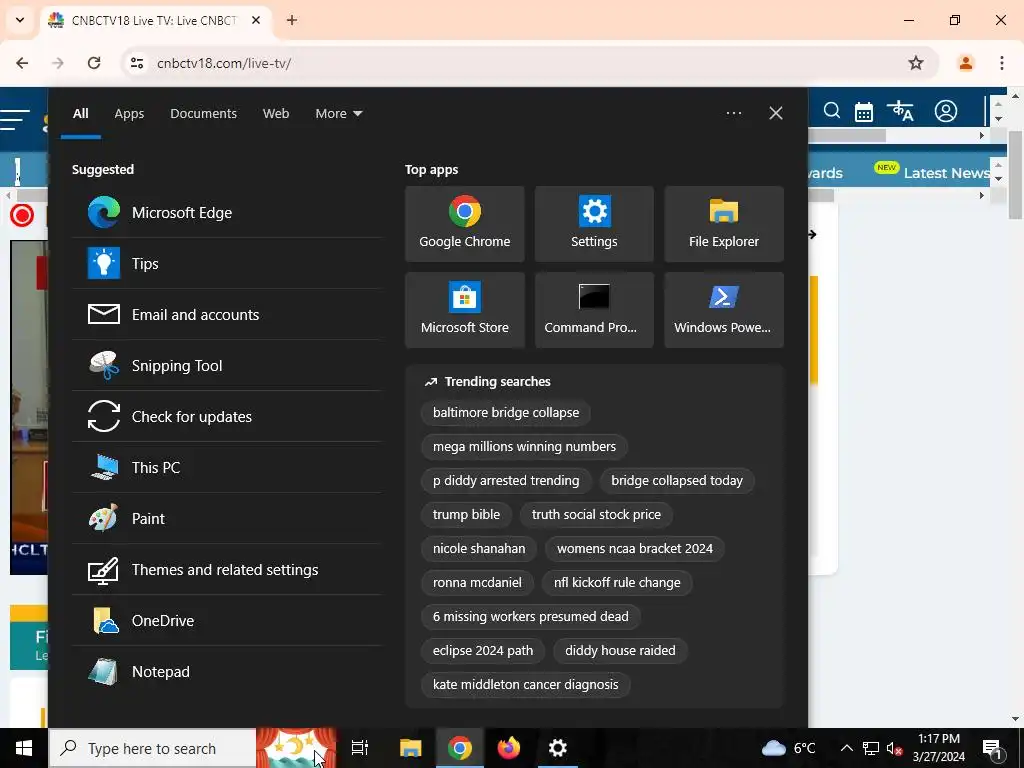Expand the More search filter dropdown
This screenshot has height=768, width=1024.
338,114
